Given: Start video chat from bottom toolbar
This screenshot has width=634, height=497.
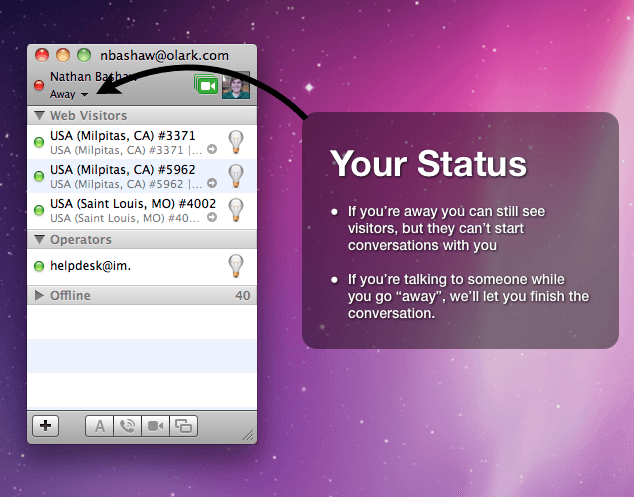Looking at the screenshot, I should (156, 425).
